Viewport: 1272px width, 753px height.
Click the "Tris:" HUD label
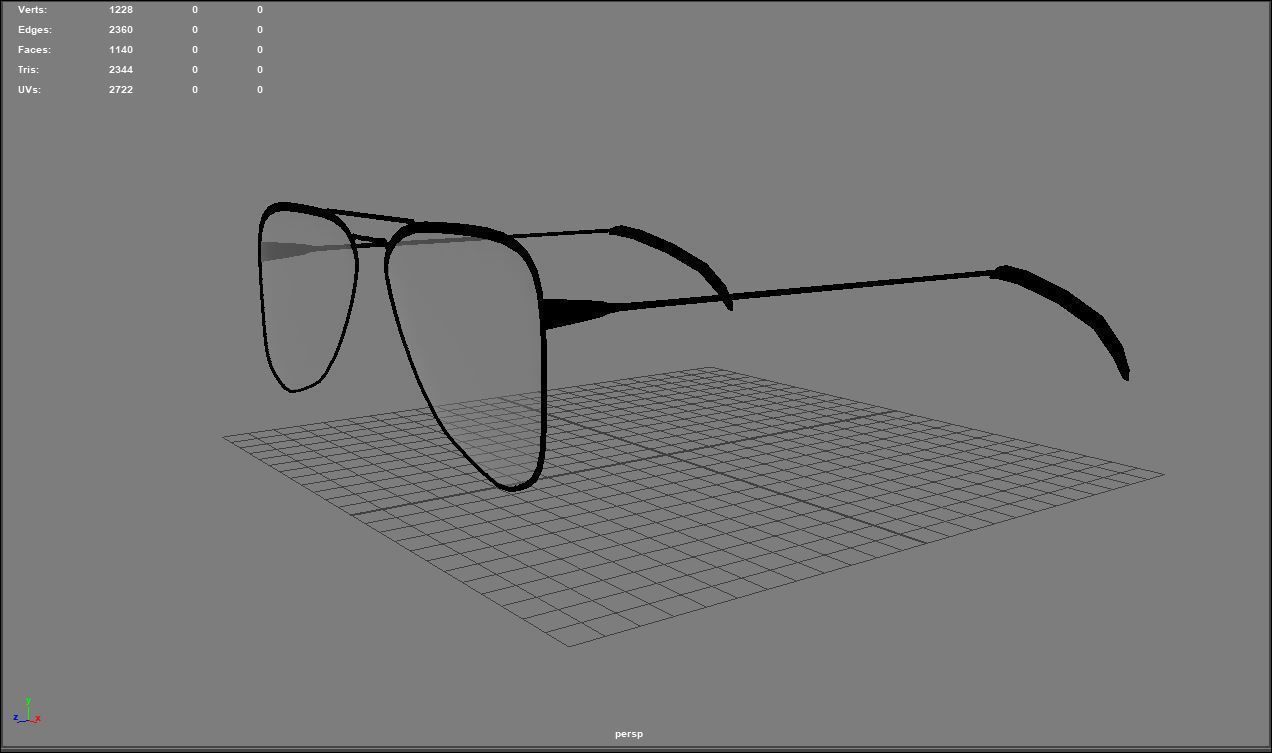click(28, 69)
